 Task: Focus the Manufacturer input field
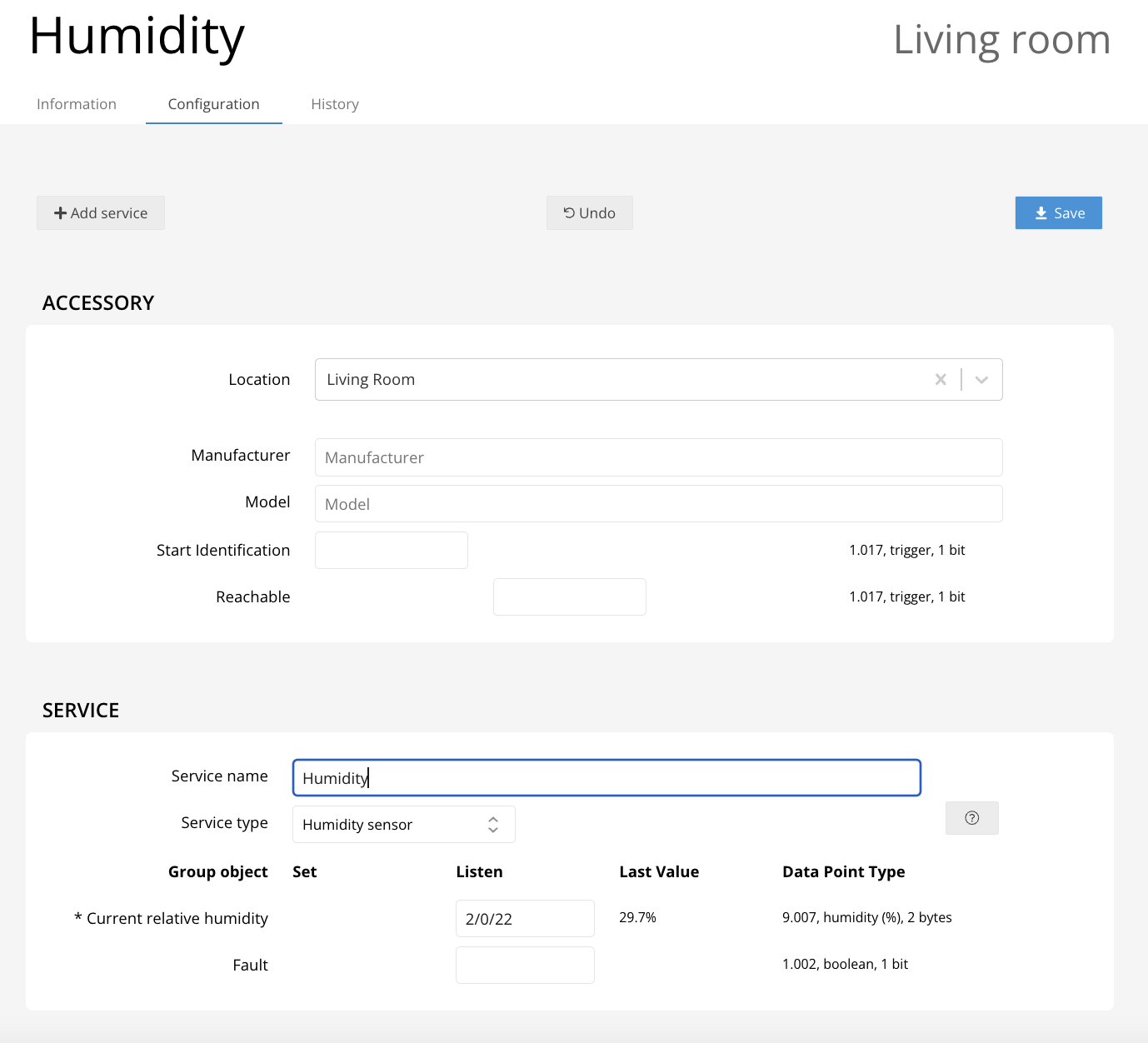(x=658, y=457)
